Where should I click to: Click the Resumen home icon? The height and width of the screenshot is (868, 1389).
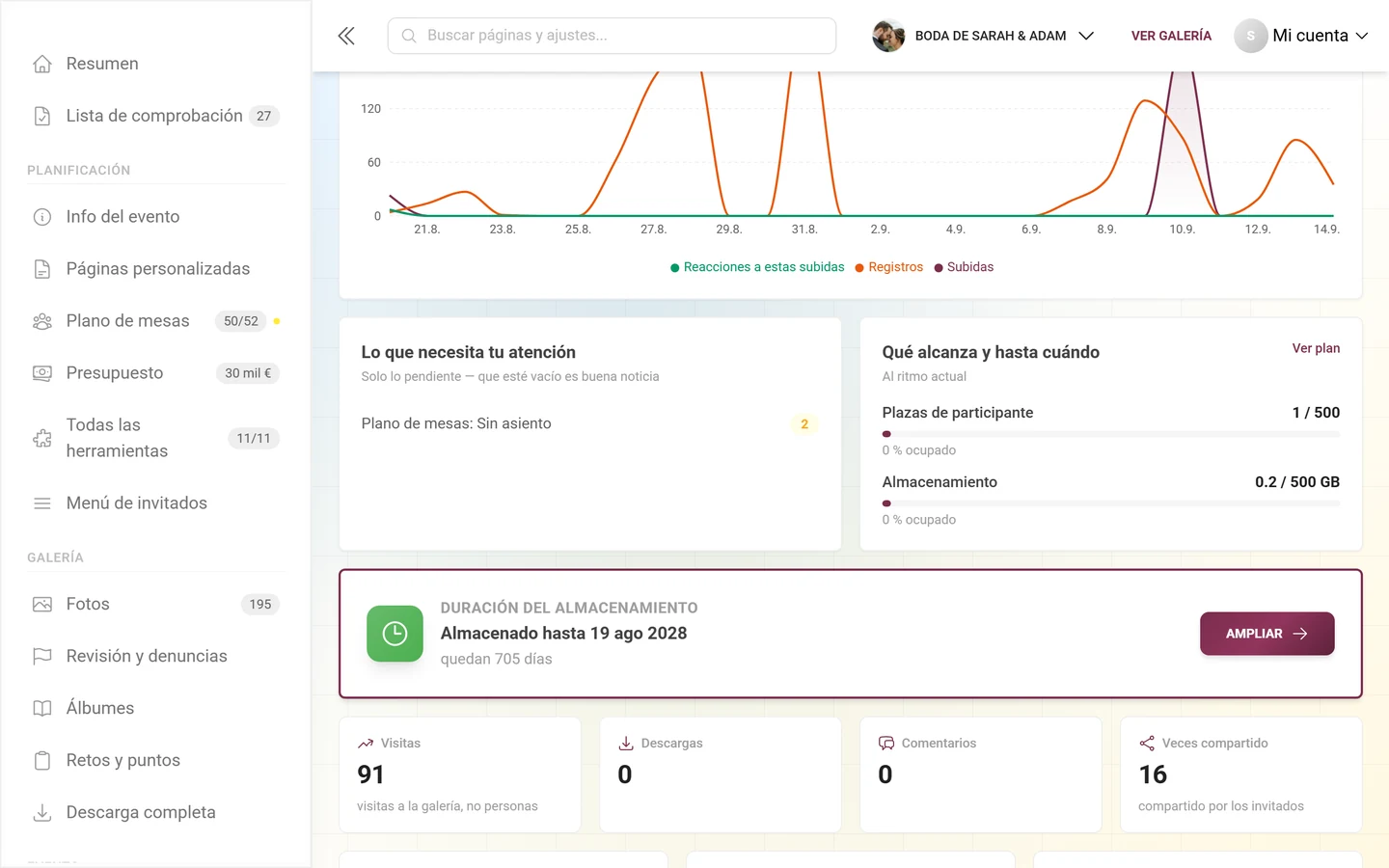click(x=42, y=64)
